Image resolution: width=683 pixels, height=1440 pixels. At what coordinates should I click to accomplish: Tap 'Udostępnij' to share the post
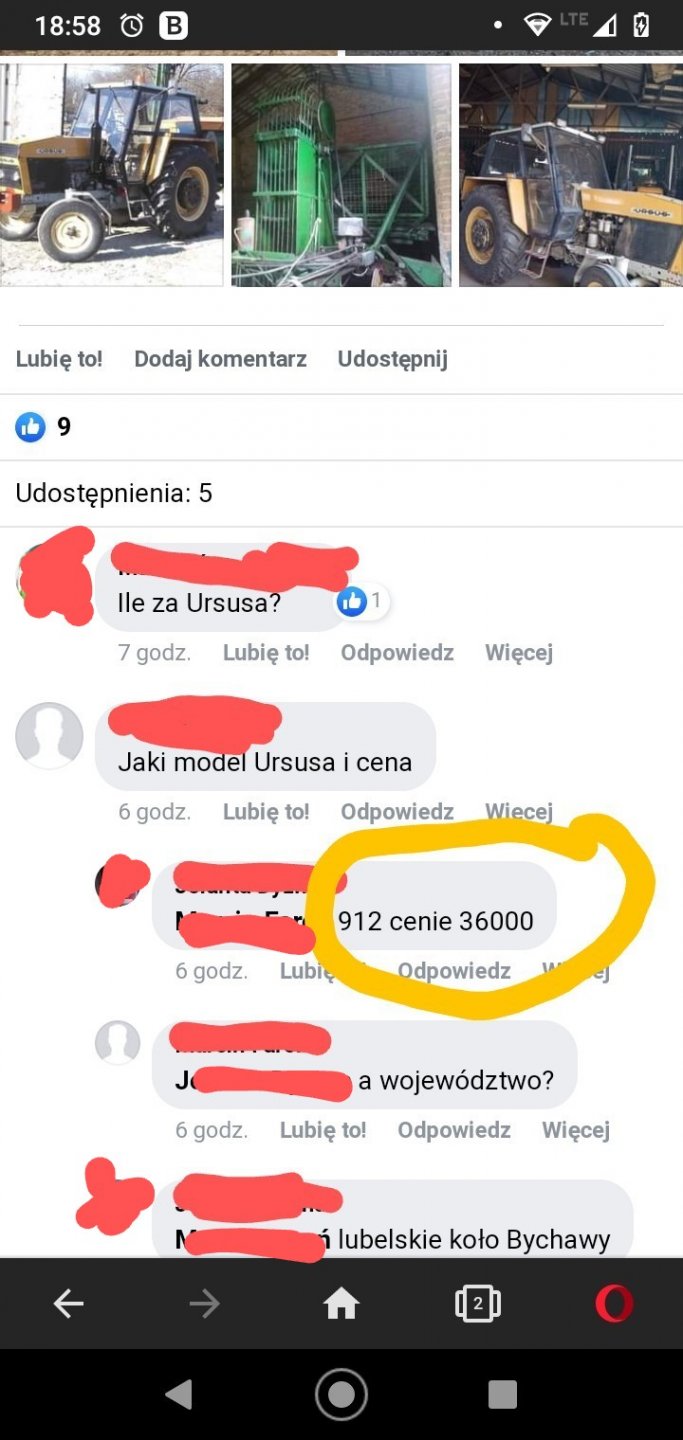pyautogui.click(x=393, y=359)
